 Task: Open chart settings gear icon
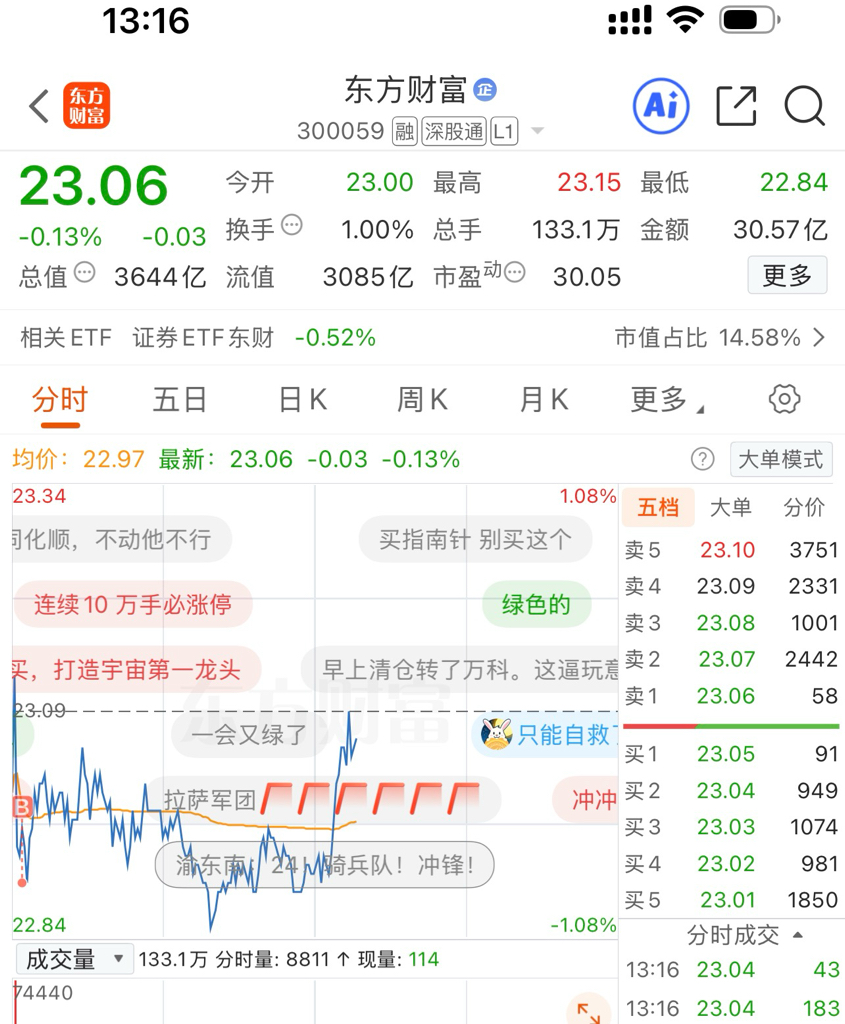click(784, 398)
